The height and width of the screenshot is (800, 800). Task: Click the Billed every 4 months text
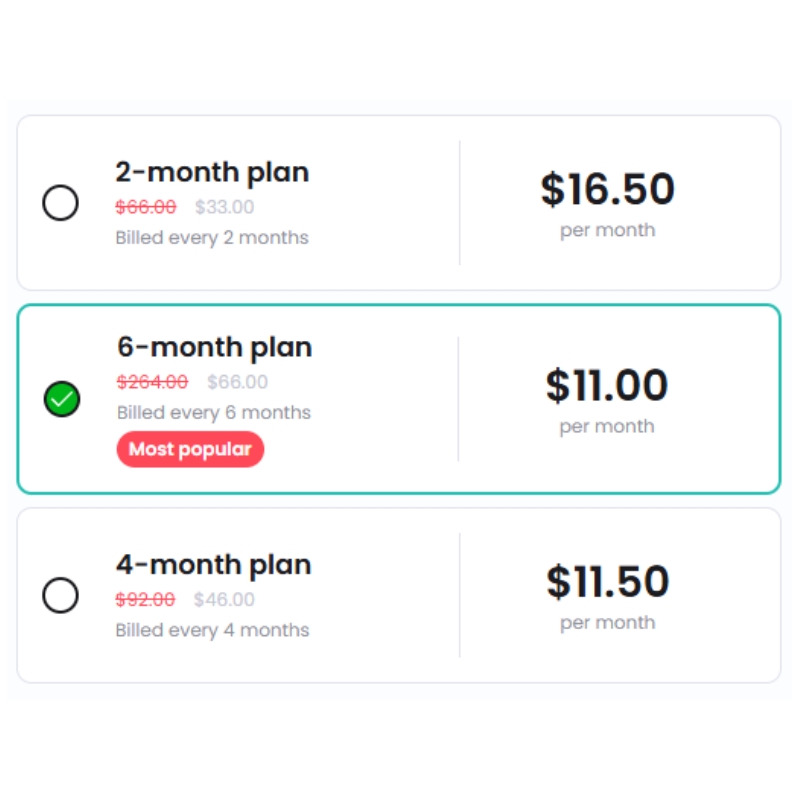point(212,630)
